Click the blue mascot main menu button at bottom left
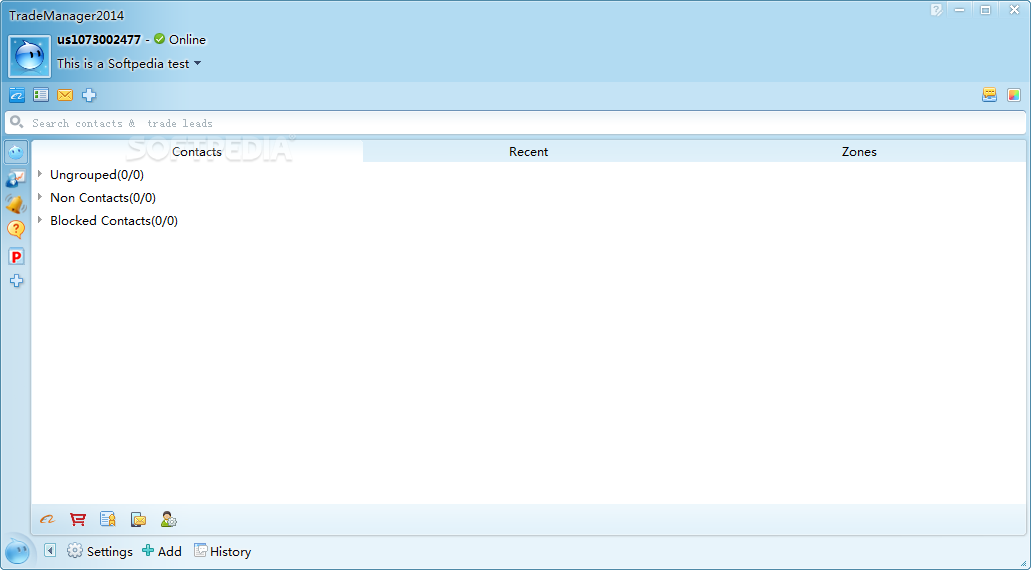 (16, 551)
